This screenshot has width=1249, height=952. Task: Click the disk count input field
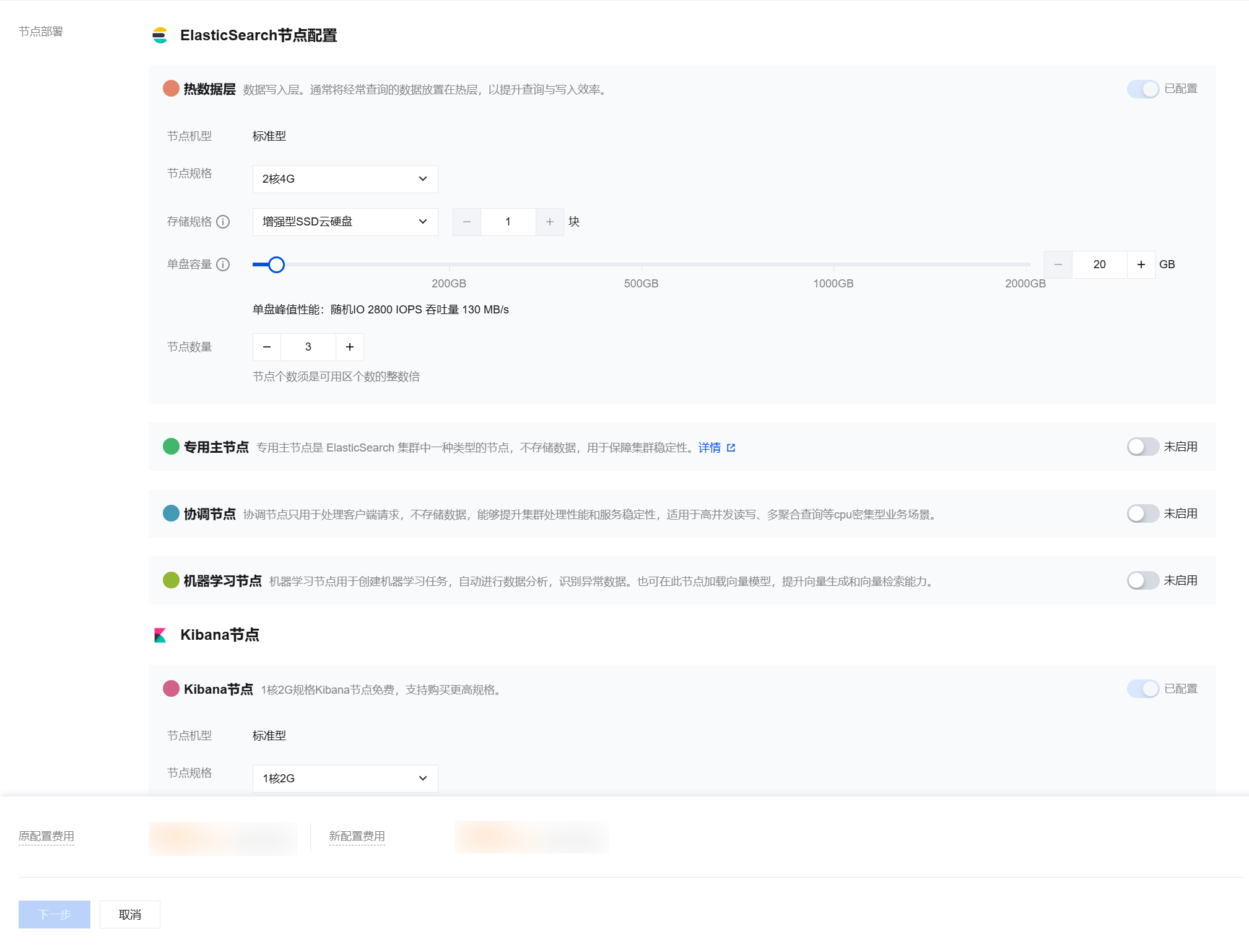pos(508,222)
